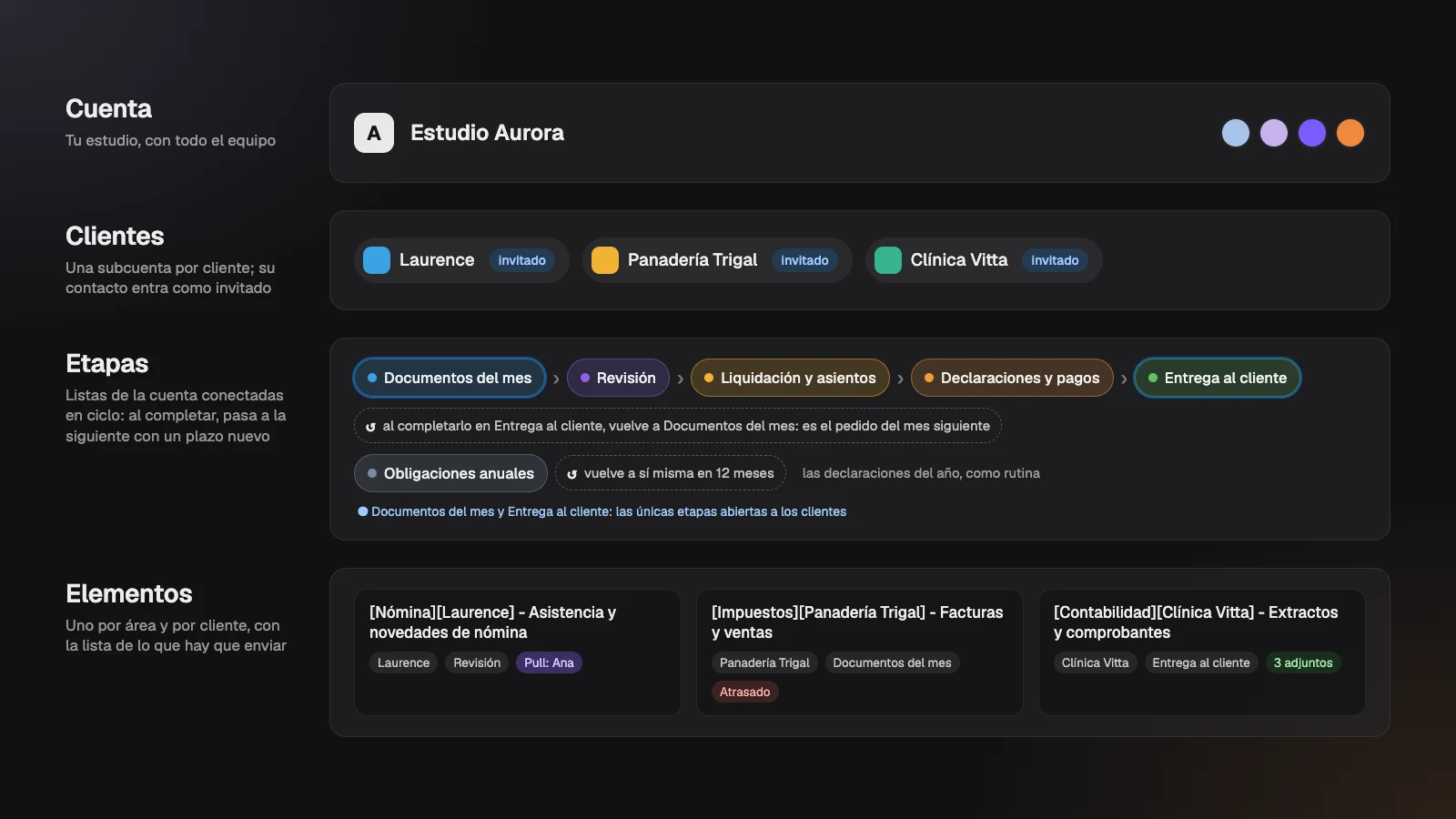Click the green '3 adjuntos' tag
The height and width of the screenshot is (819, 1456).
click(1303, 662)
